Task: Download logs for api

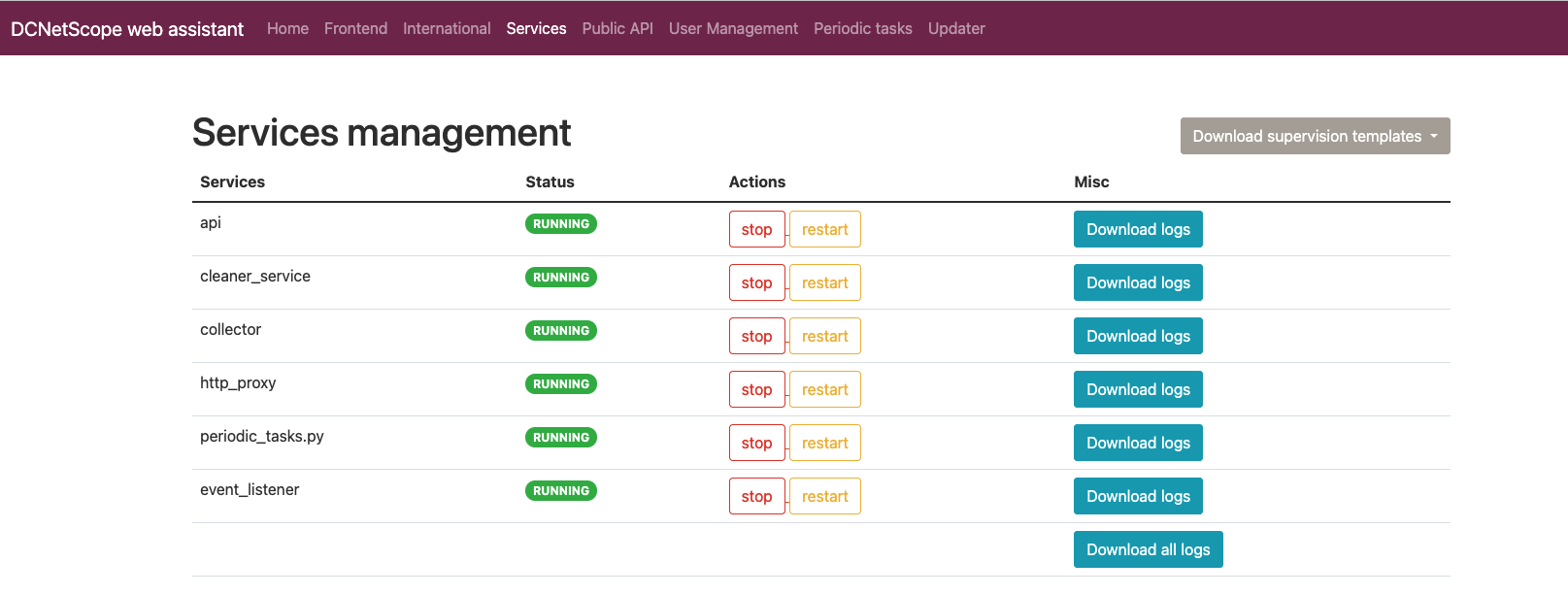Action: 1138,229
